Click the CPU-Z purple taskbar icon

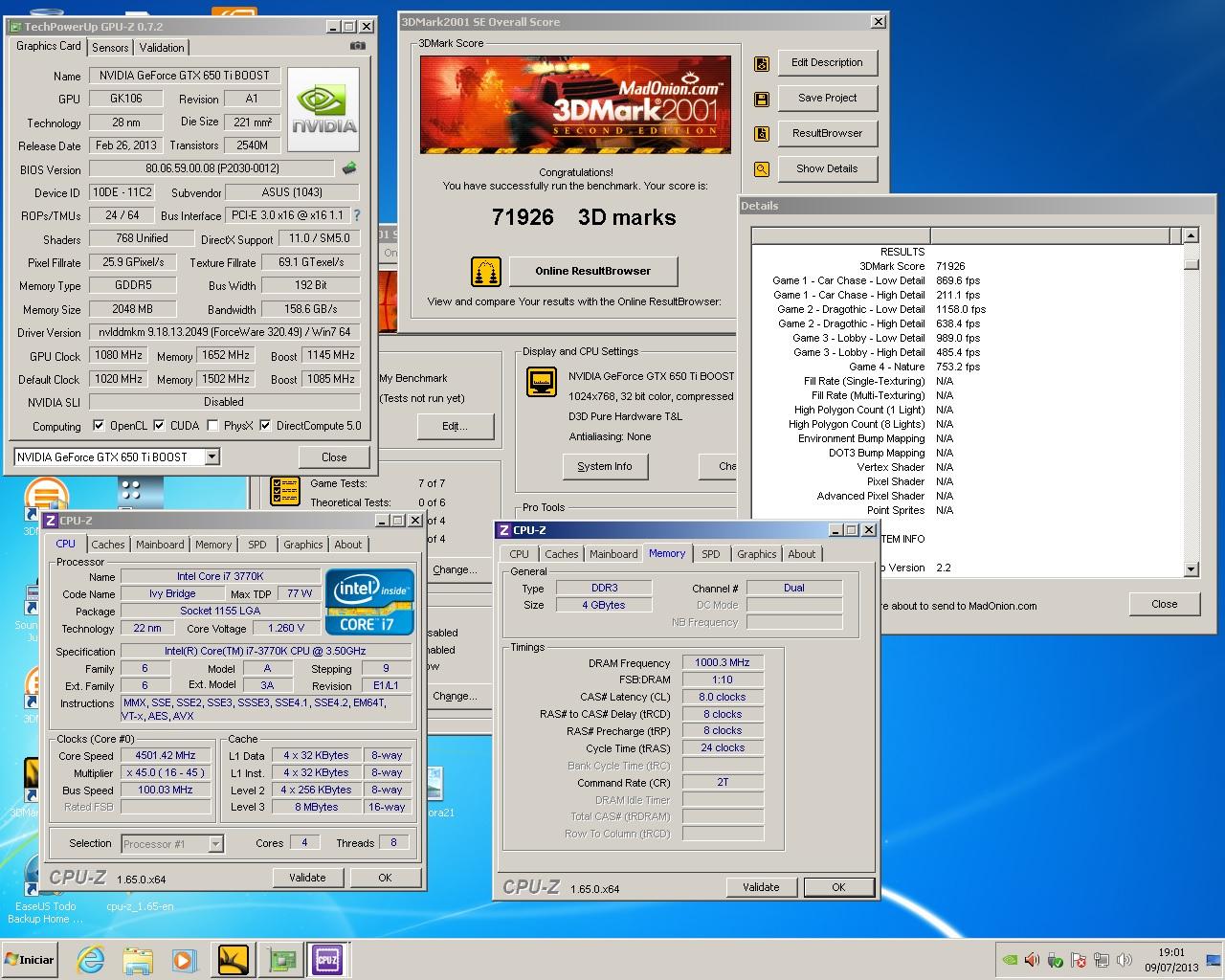(x=327, y=959)
